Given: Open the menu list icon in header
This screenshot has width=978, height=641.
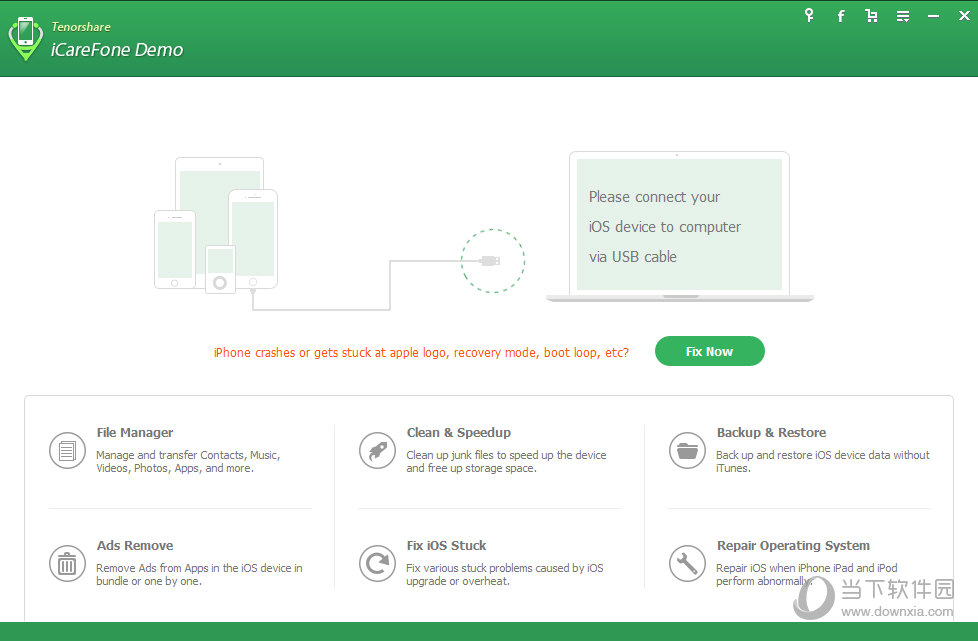Looking at the screenshot, I should [x=903, y=16].
